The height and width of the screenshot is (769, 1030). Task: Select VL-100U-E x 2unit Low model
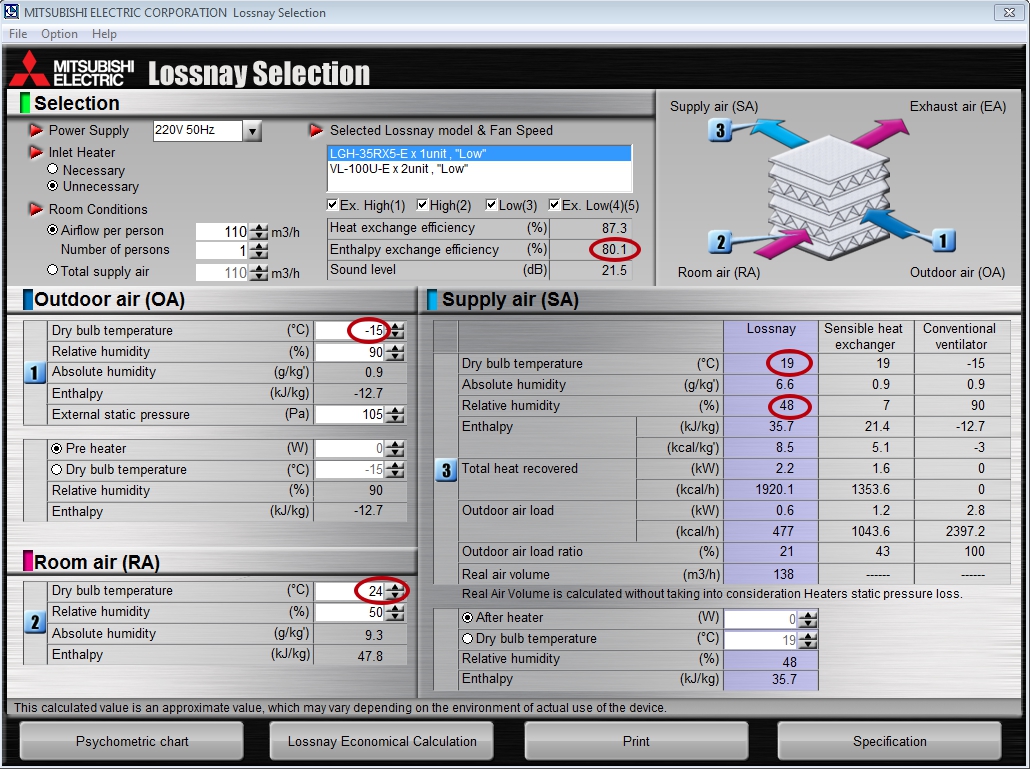pyautogui.click(x=480, y=169)
